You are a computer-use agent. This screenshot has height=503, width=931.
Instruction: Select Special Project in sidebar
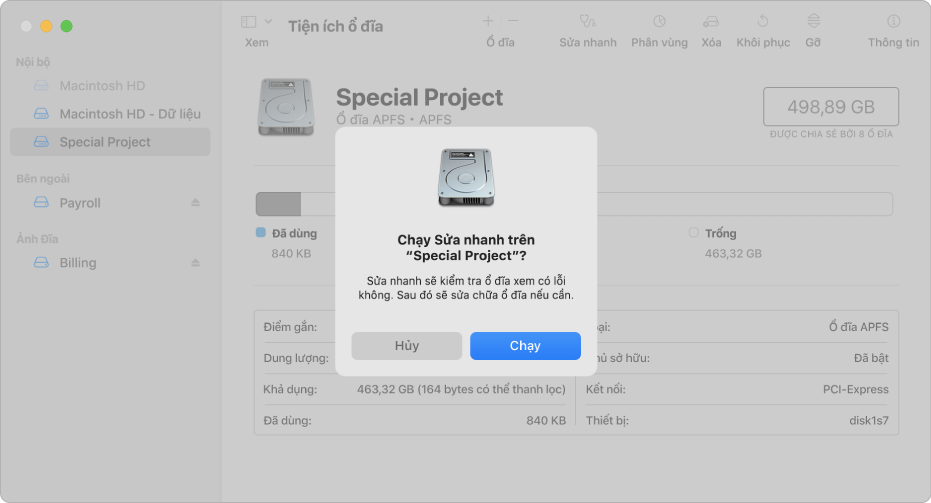point(105,142)
